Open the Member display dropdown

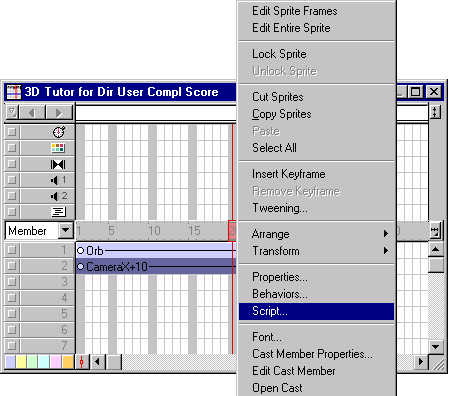pos(66,230)
